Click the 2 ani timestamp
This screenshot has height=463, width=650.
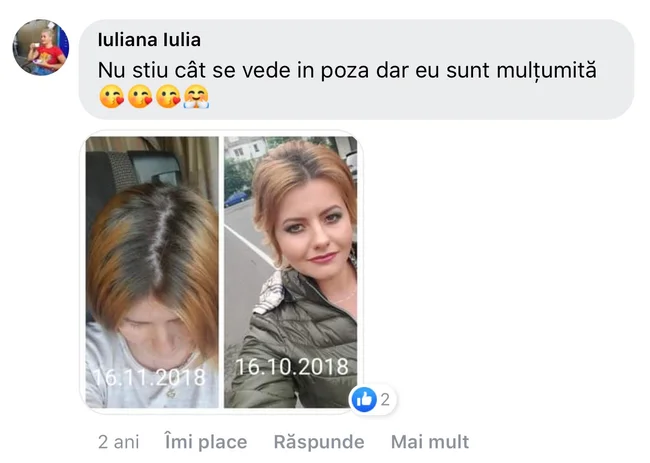click(x=119, y=442)
